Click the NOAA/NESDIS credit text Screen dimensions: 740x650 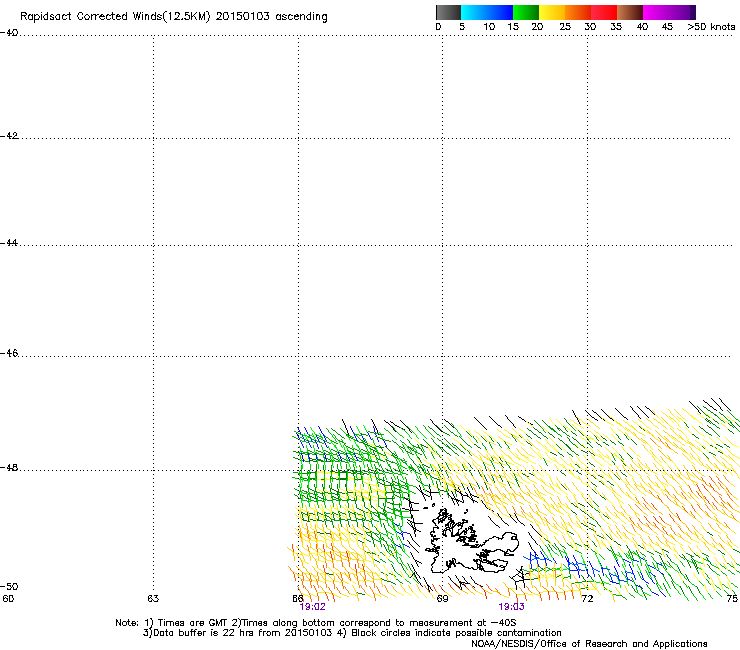pos(589,644)
